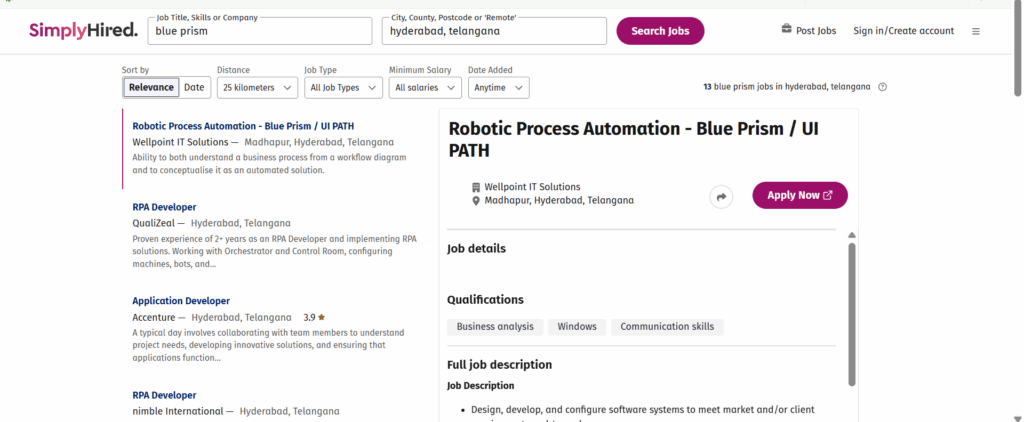Click the Business analysis qualification tag
The height and width of the screenshot is (422, 1024).
click(x=495, y=327)
